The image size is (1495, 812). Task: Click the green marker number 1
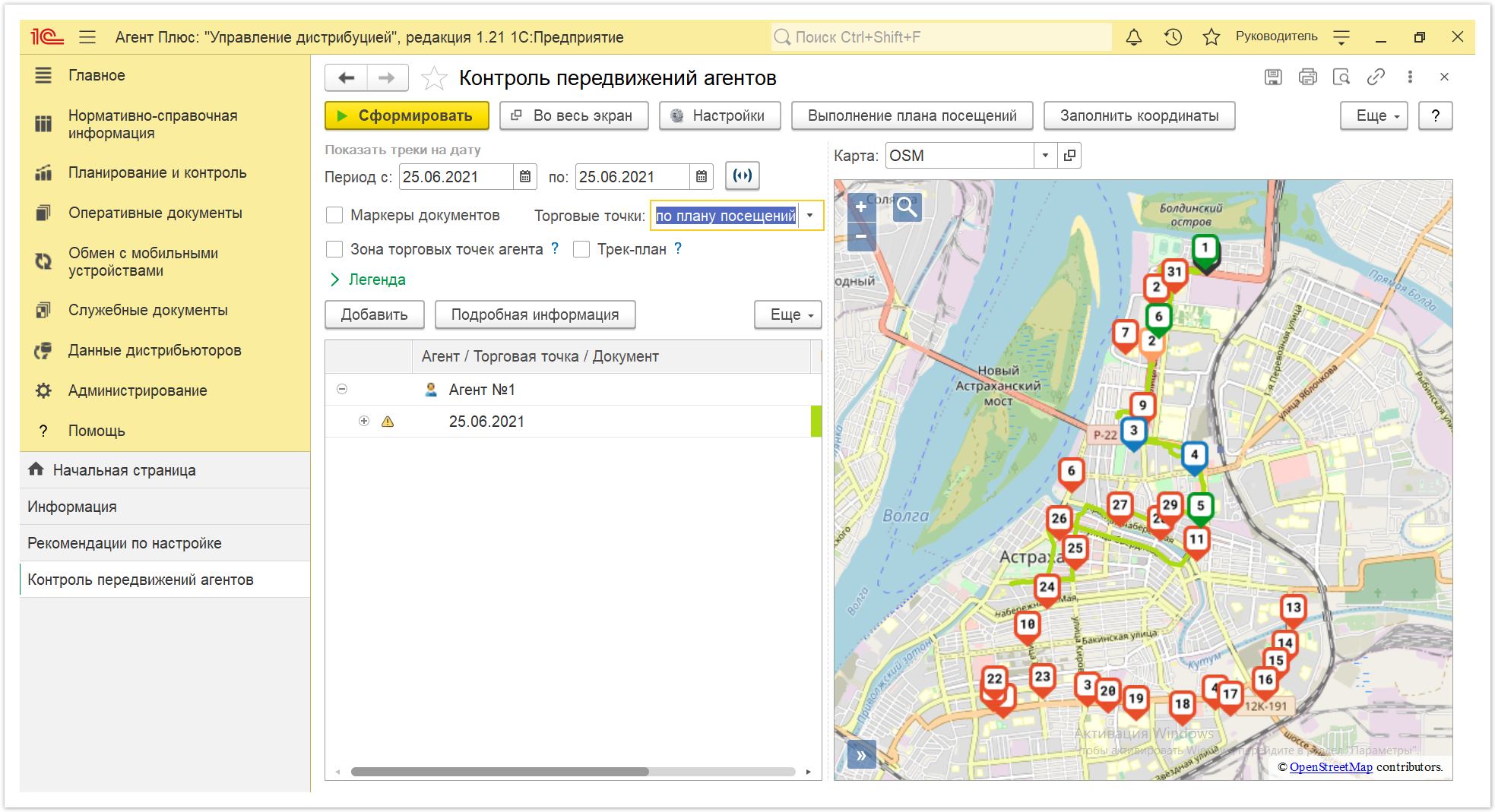click(x=1205, y=249)
